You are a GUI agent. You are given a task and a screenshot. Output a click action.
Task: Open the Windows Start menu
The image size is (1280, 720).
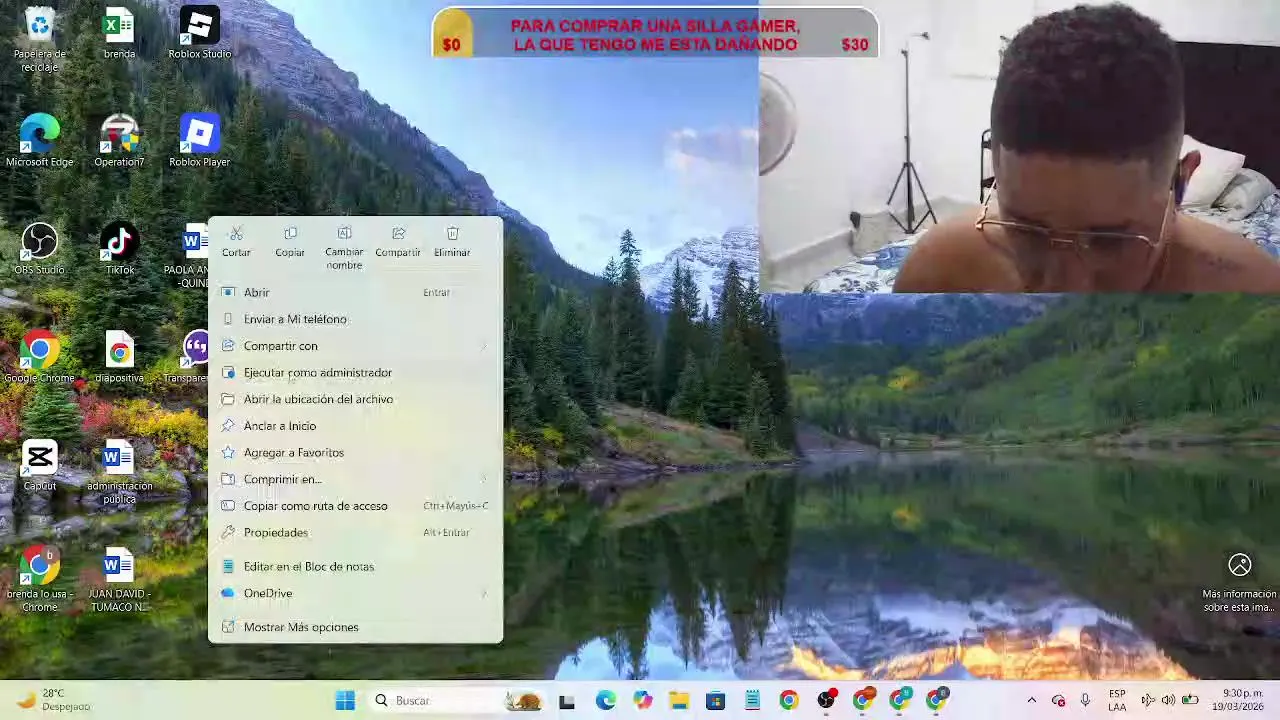[345, 701]
